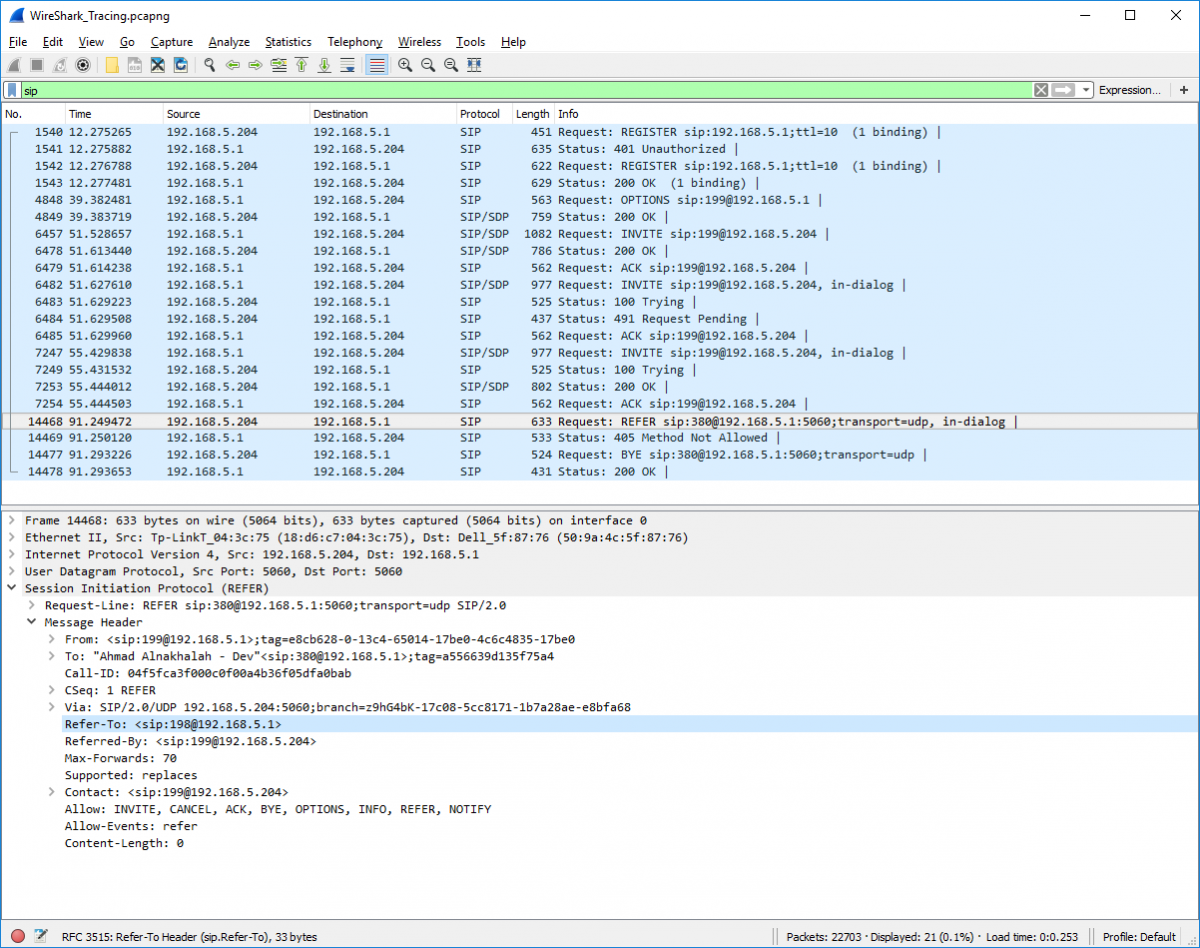Screen dimensions: 1200x948
Task: Open the recent display filters dropdown
Action: (x=1086, y=90)
